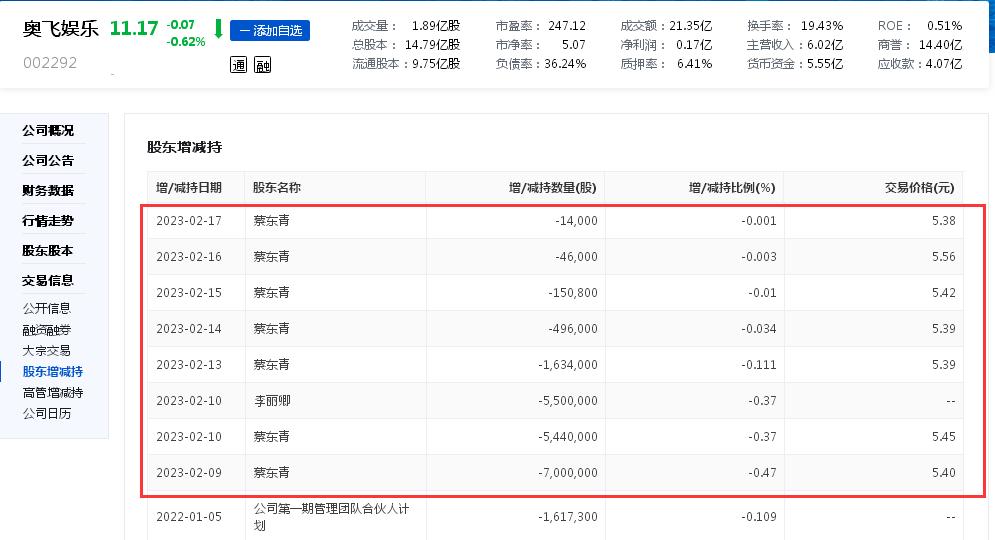Select the 股东增减持 submenu item
This screenshot has width=995, height=540.
click(53, 372)
